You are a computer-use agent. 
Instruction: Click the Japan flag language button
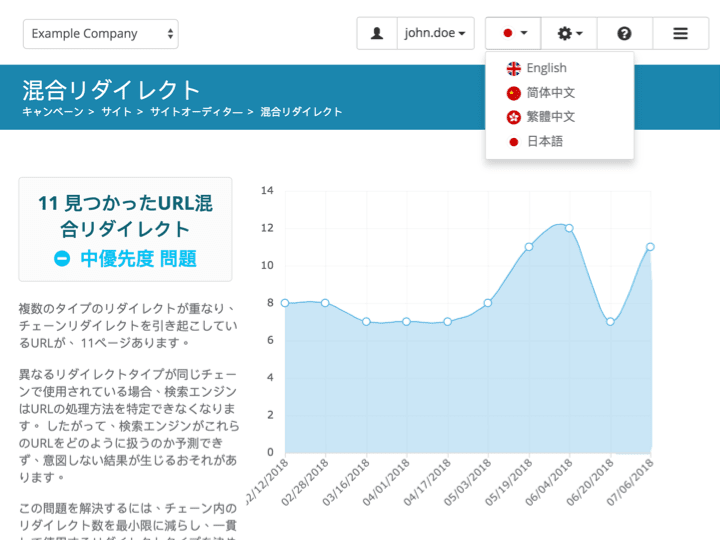pos(514,33)
